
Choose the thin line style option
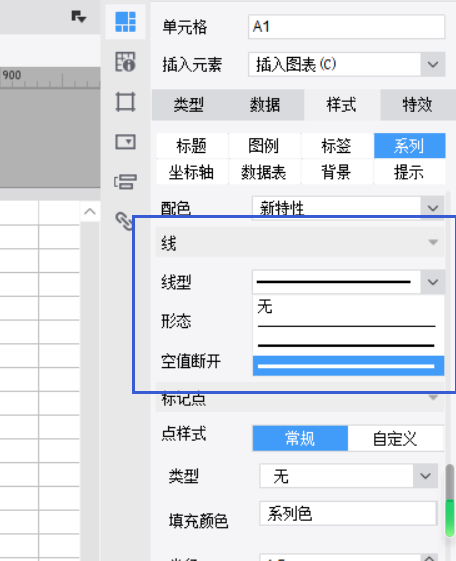tap(348, 326)
